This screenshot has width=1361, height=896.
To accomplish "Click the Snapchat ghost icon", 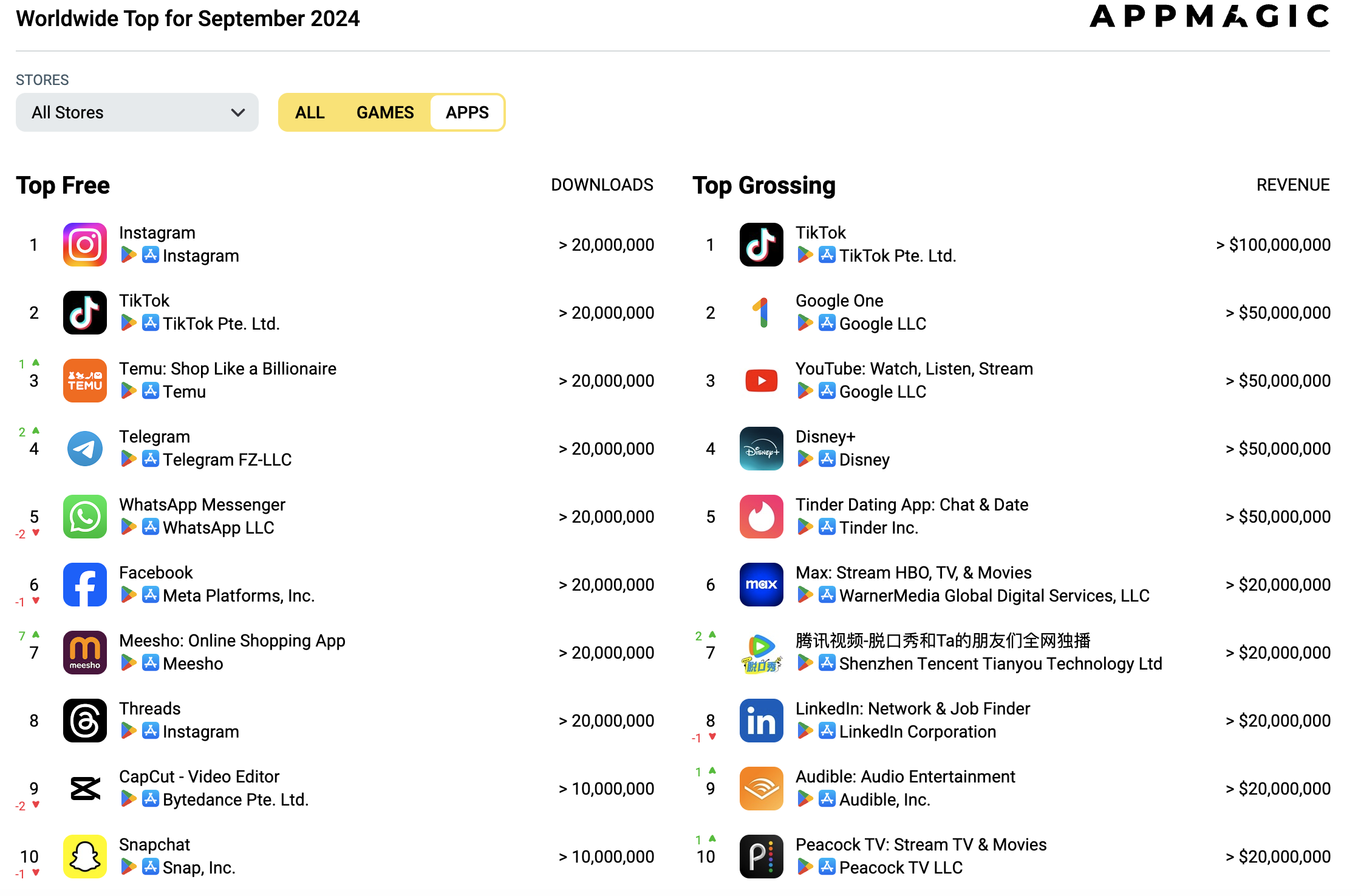I will click(x=84, y=857).
